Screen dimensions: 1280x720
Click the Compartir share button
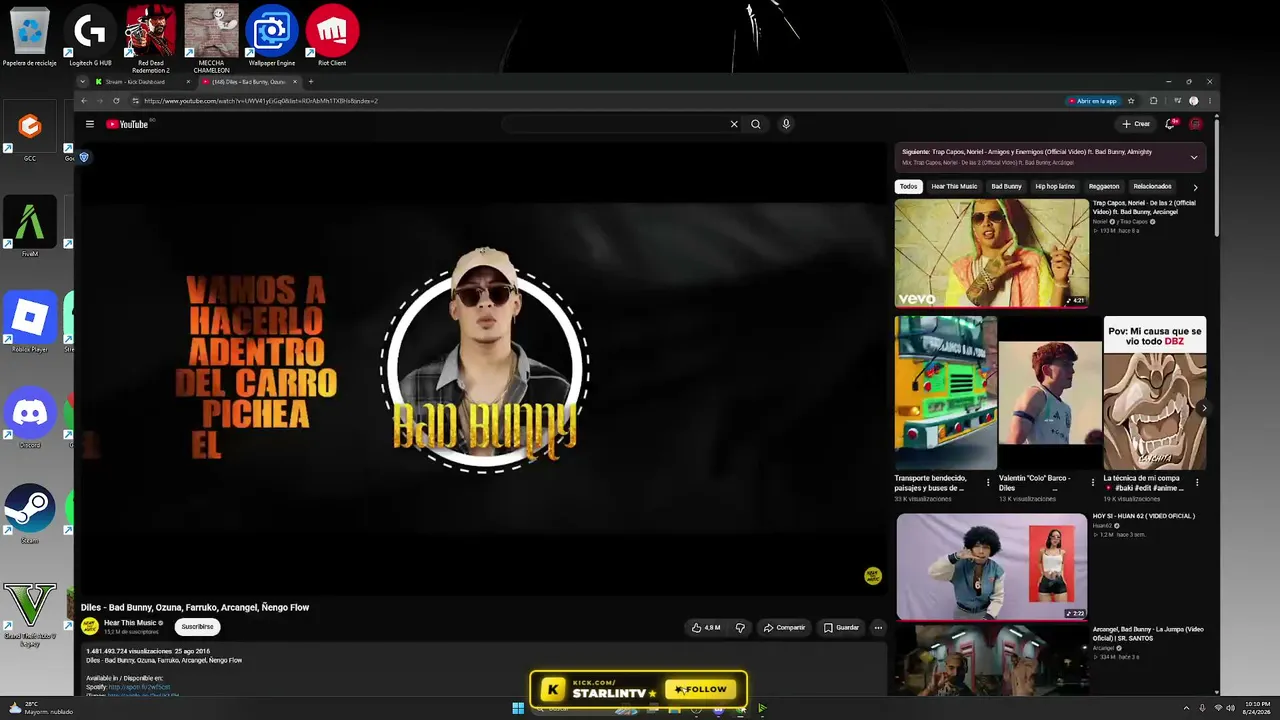pos(784,628)
